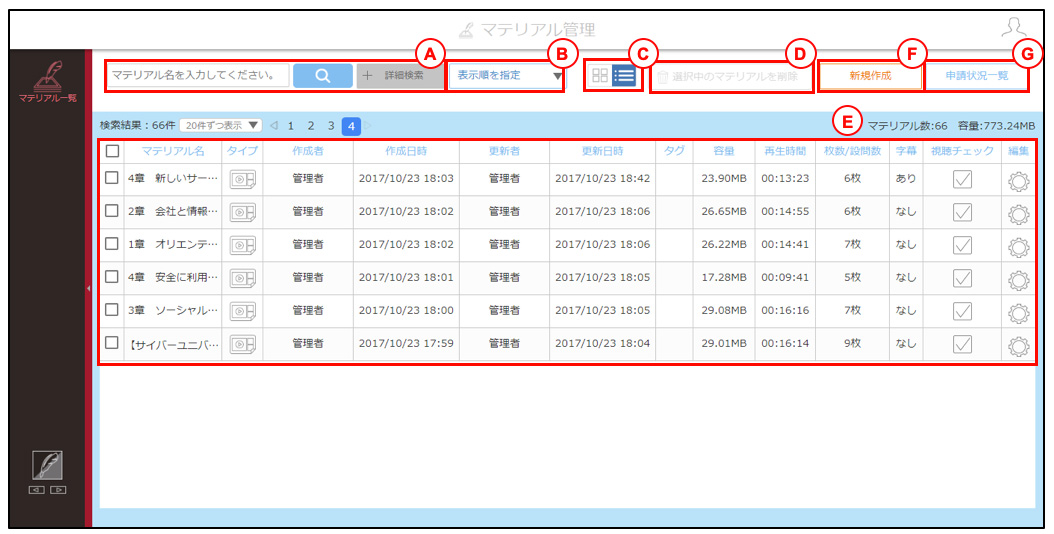Image resolution: width=1054 pixels, height=534 pixels.
Task: Open the user profile icon
Action: coord(1014,28)
